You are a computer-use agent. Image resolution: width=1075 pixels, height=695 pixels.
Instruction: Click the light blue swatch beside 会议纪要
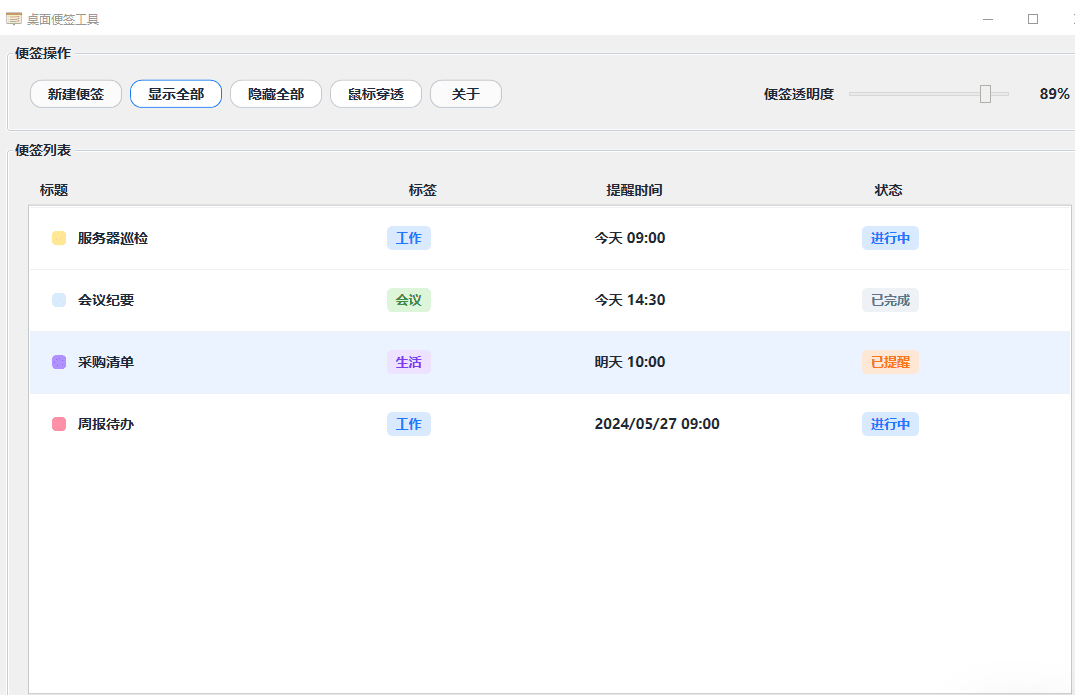coord(59,300)
